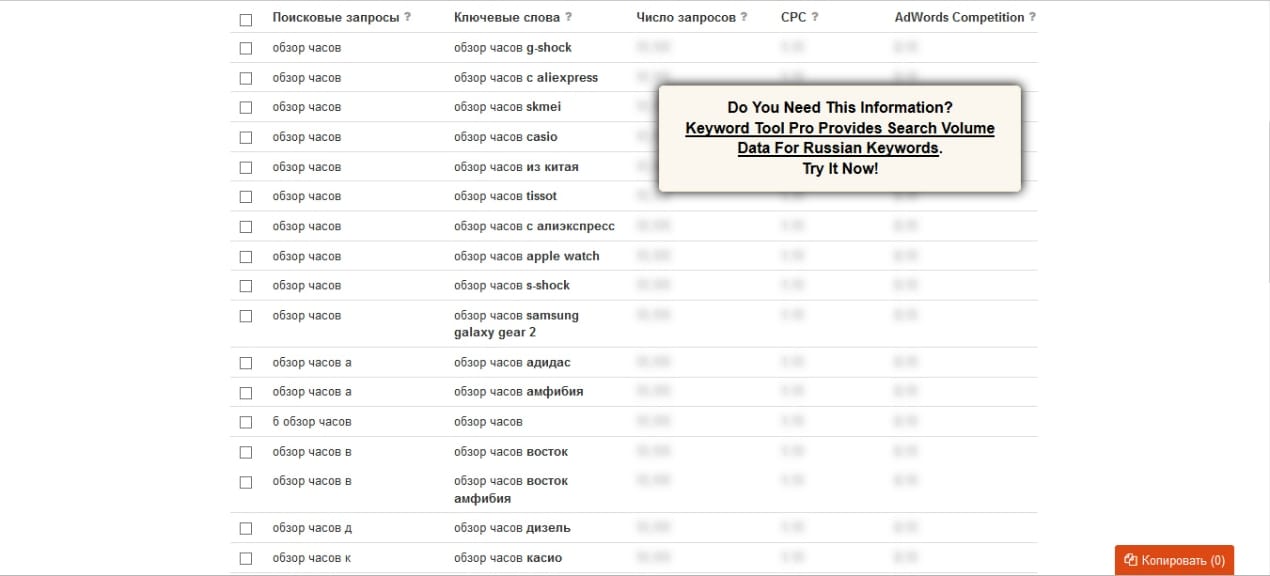Click the Поисковые запросы column header

[x=336, y=18]
